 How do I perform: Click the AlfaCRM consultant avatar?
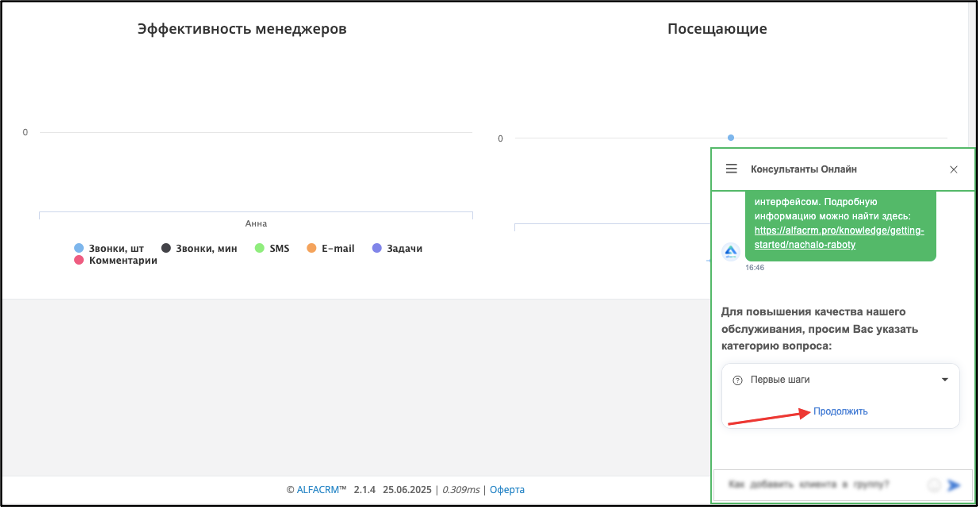pyautogui.click(x=731, y=252)
